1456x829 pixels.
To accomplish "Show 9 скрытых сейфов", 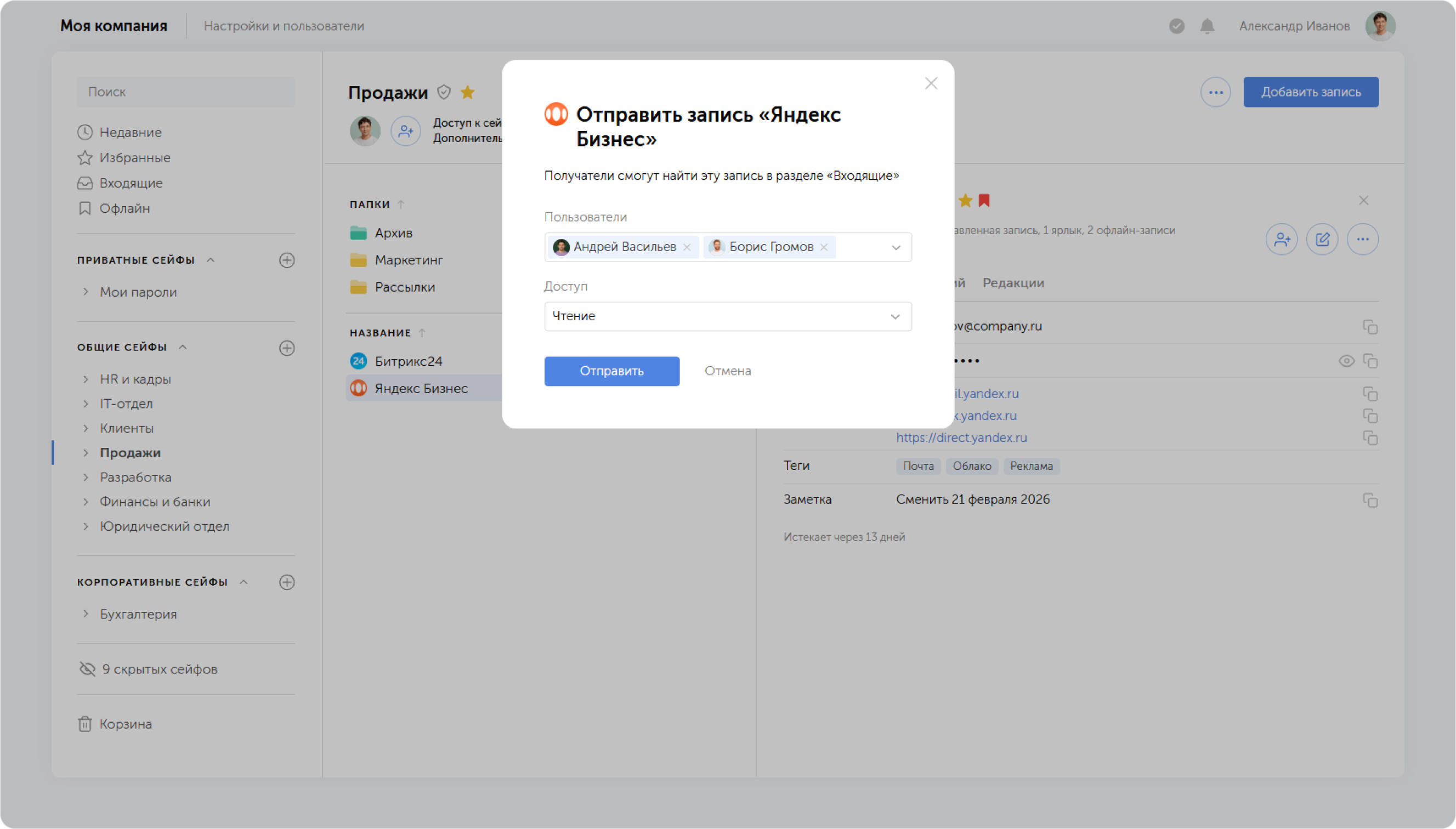I will coord(149,669).
